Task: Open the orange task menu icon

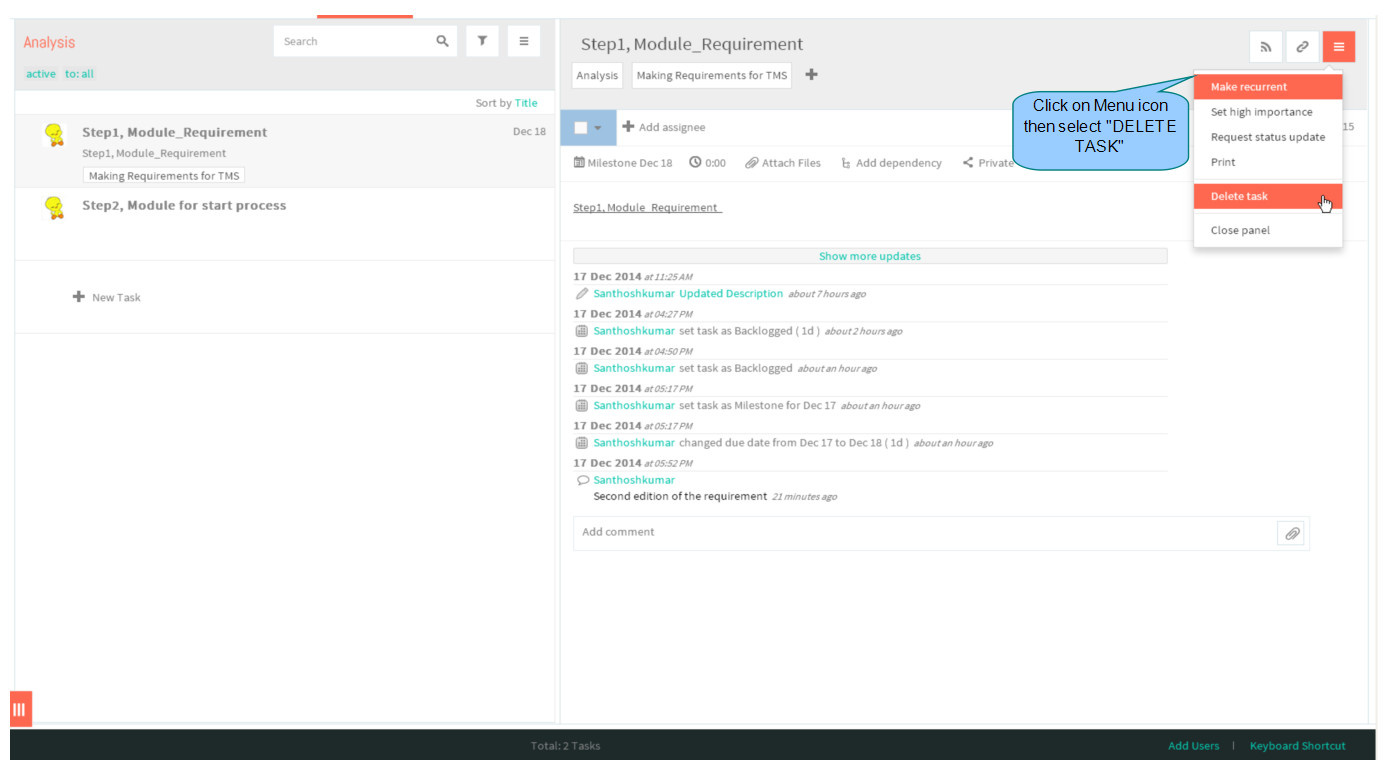Action: click(x=1338, y=47)
